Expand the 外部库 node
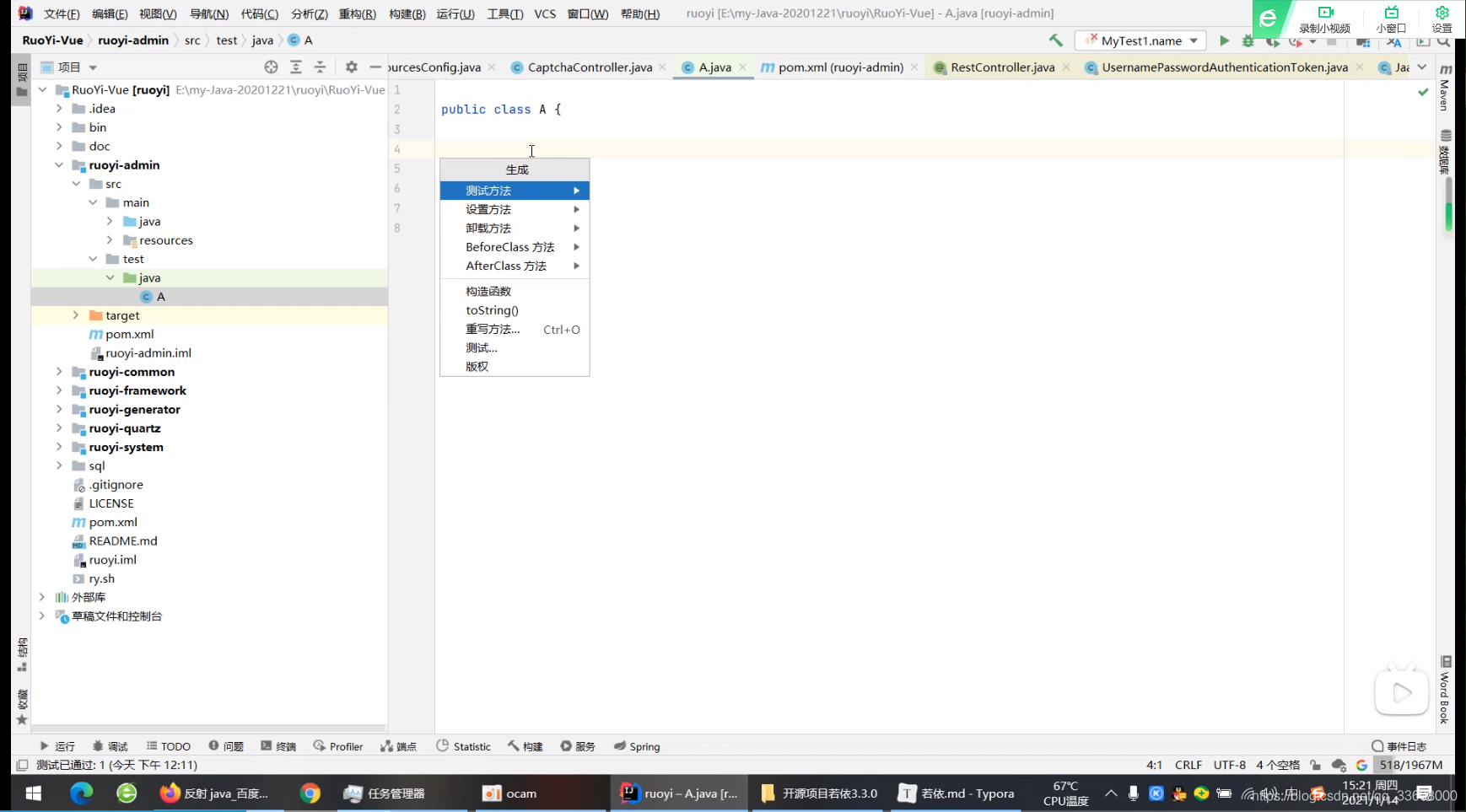 [x=42, y=597]
